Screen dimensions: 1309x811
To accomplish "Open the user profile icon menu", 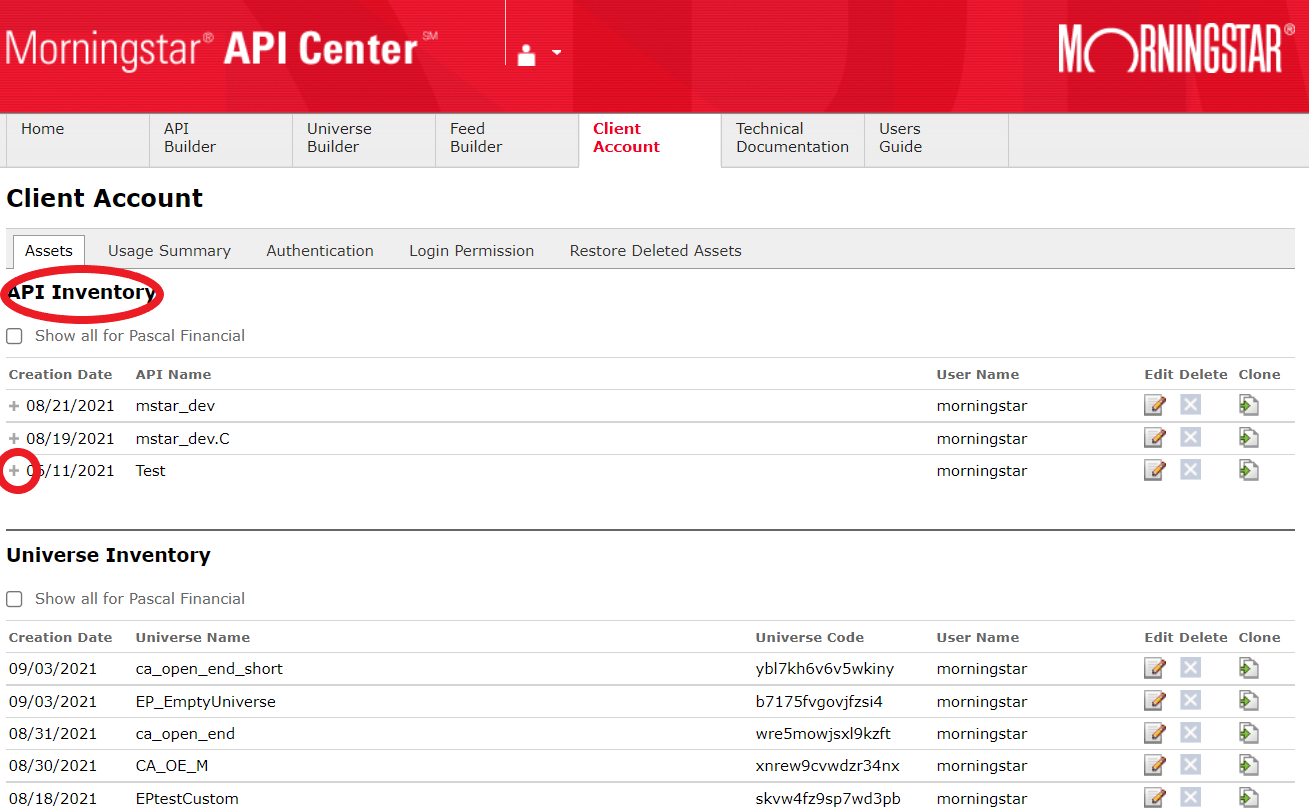I will (538, 54).
